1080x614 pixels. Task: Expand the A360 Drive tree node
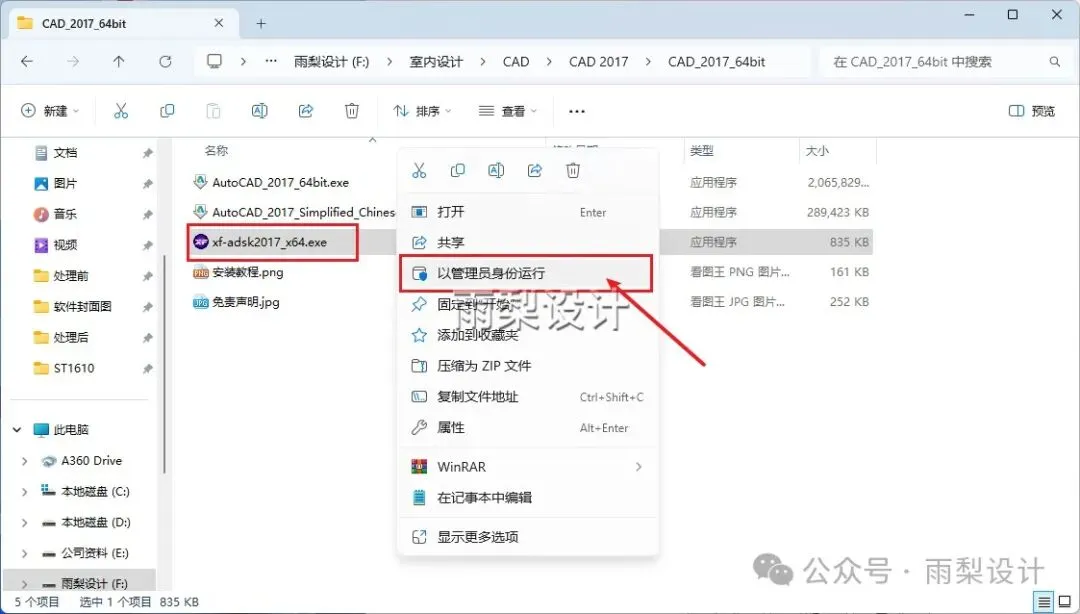(x=25, y=461)
